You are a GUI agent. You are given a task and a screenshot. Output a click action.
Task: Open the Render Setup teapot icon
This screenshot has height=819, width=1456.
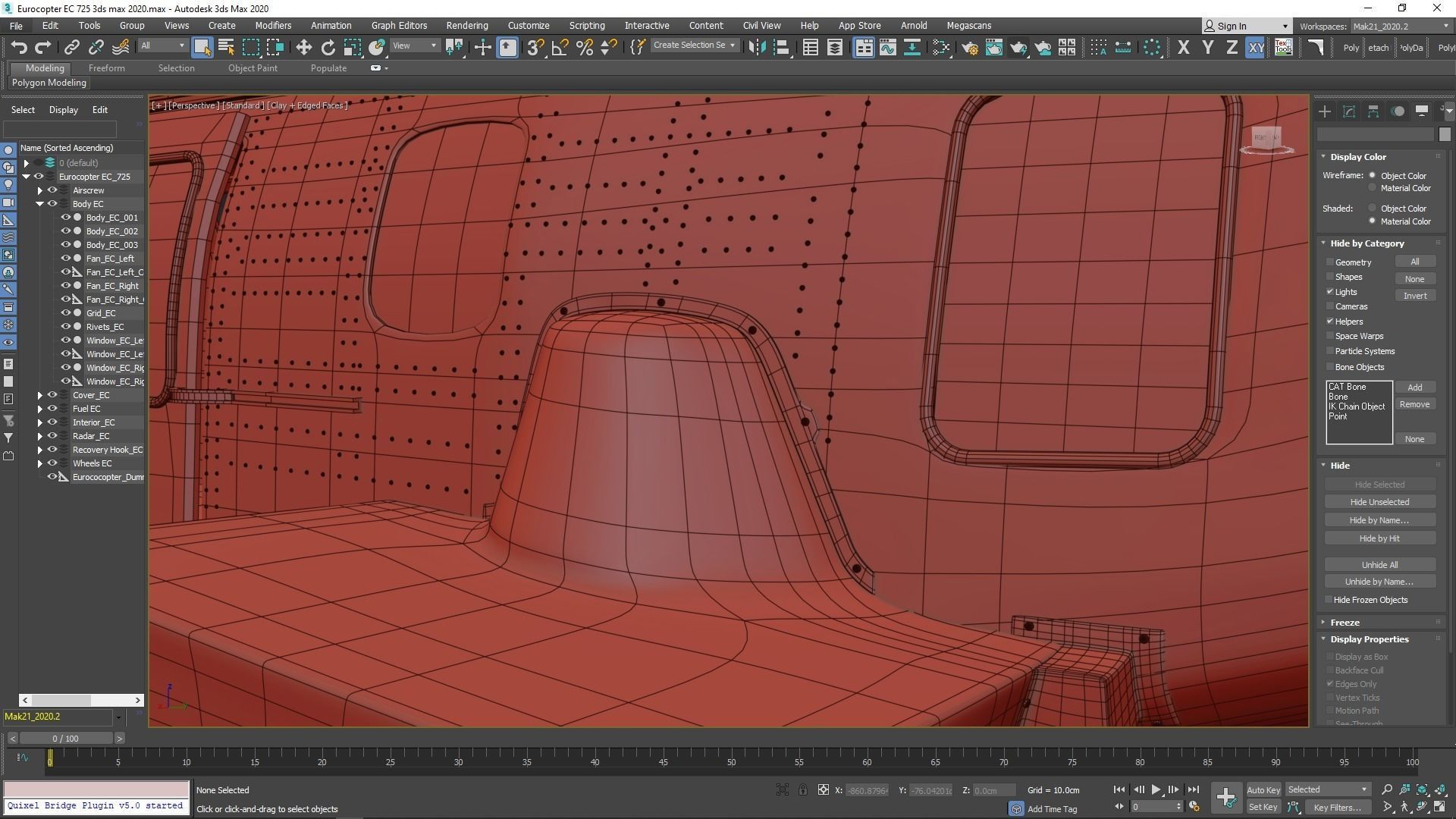pyautogui.click(x=969, y=48)
